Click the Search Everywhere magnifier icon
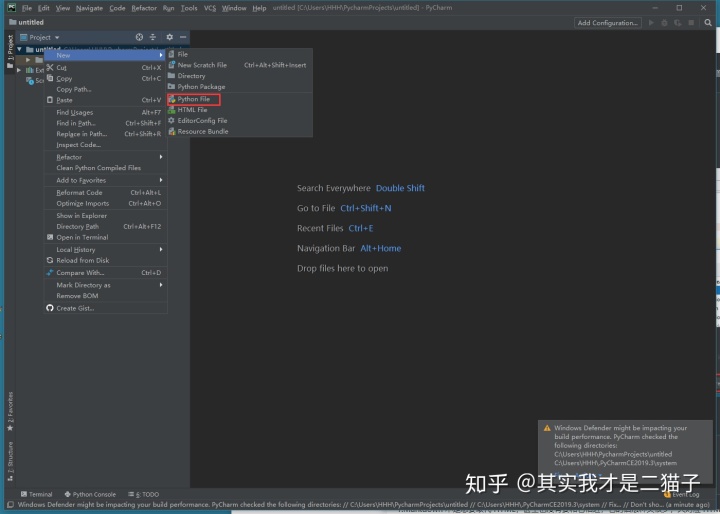 708,23
